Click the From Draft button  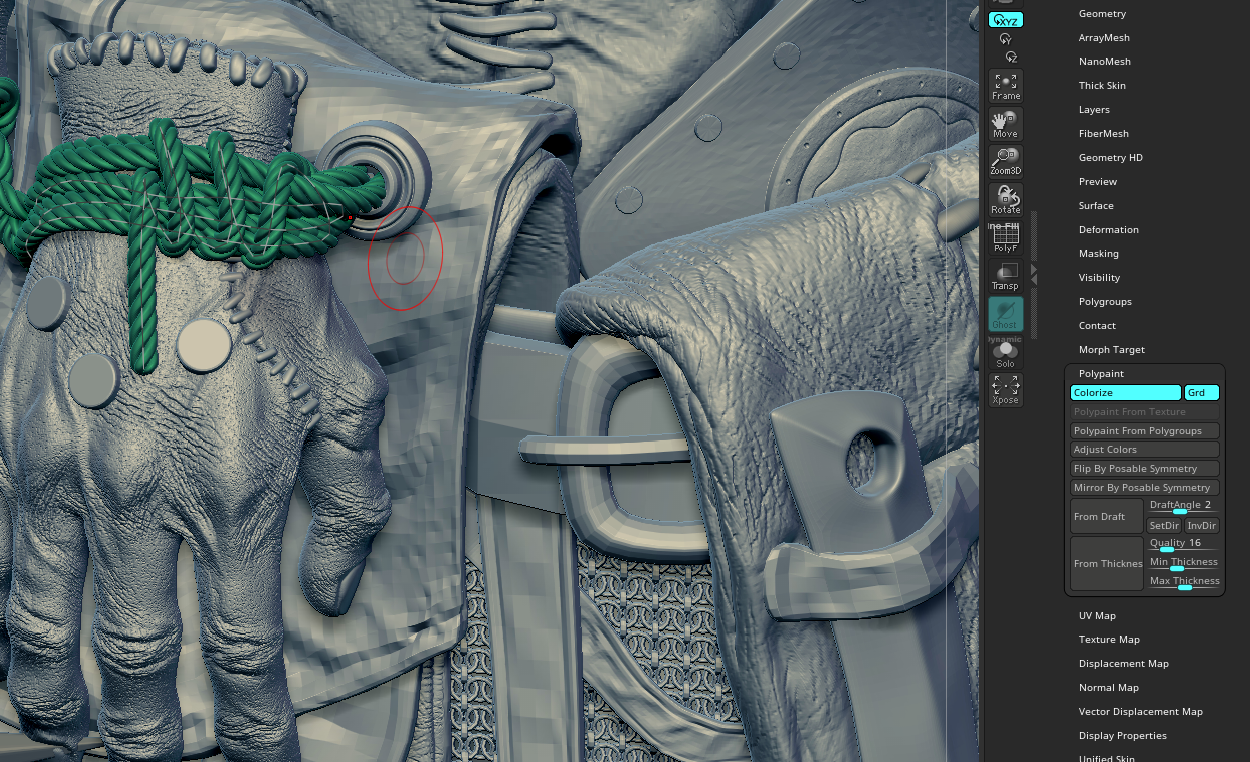coord(1107,517)
